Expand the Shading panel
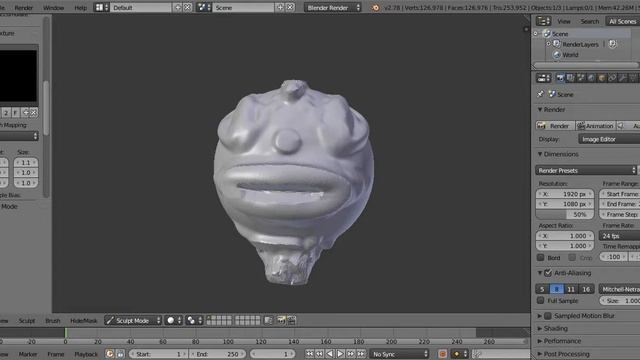Image resolution: width=640 pixels, height=360 pixels. [x=540, y=328]
